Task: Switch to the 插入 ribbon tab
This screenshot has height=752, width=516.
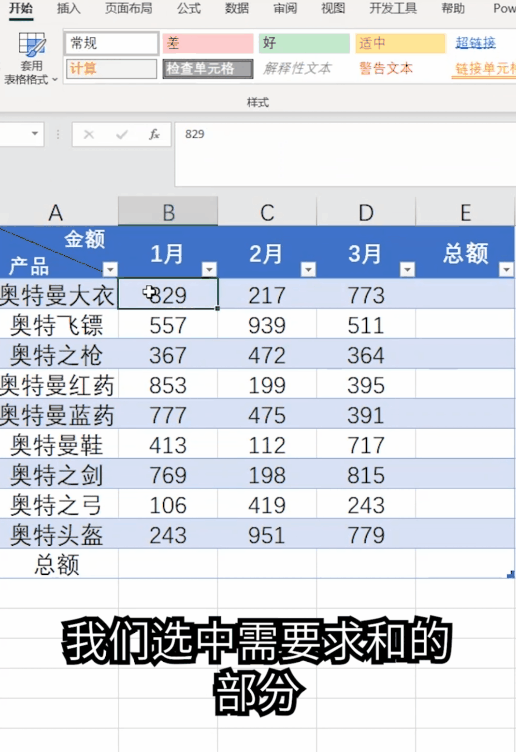Action: 69,8
